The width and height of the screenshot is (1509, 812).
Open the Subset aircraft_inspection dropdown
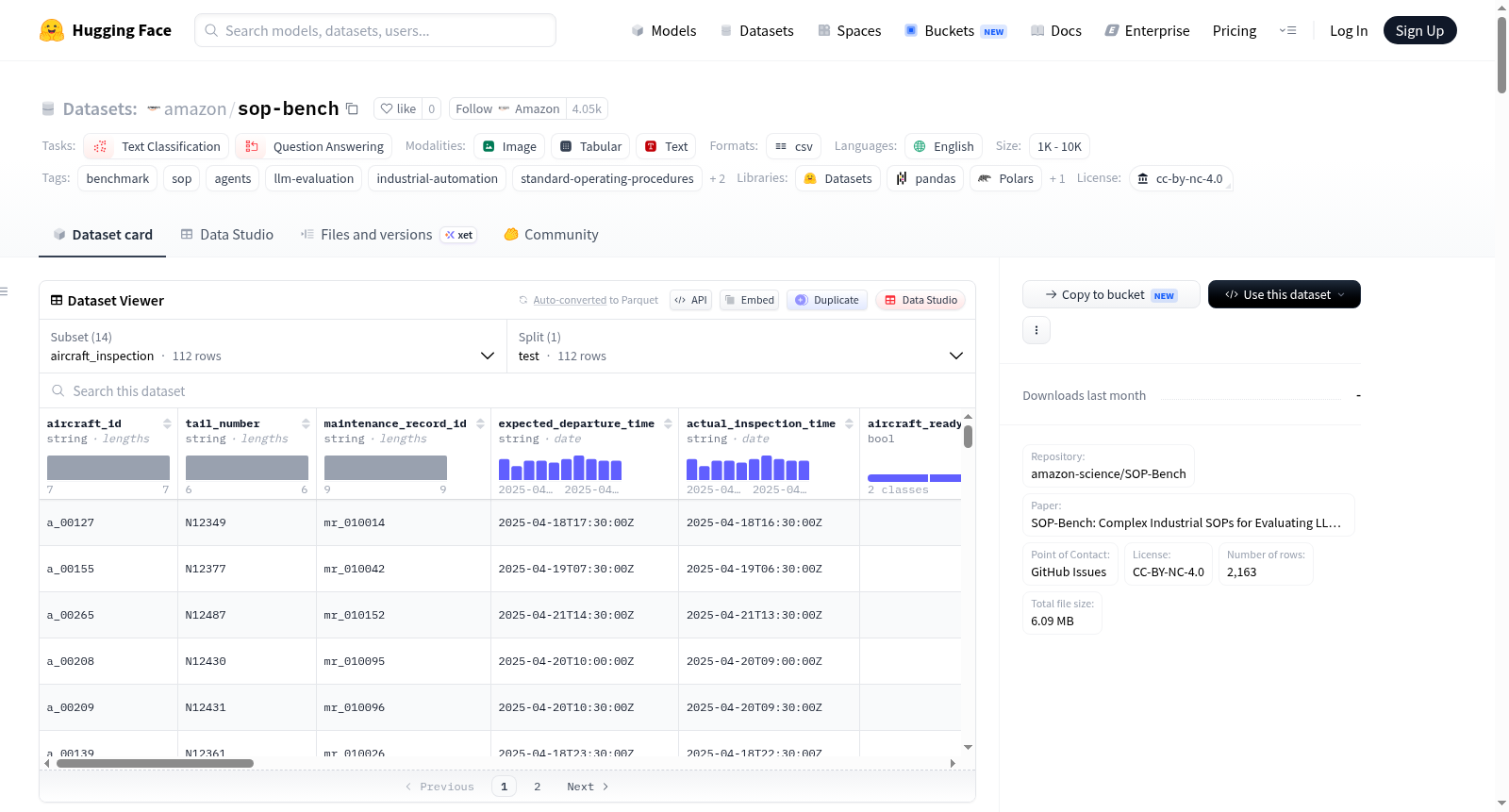pos(273,346)
